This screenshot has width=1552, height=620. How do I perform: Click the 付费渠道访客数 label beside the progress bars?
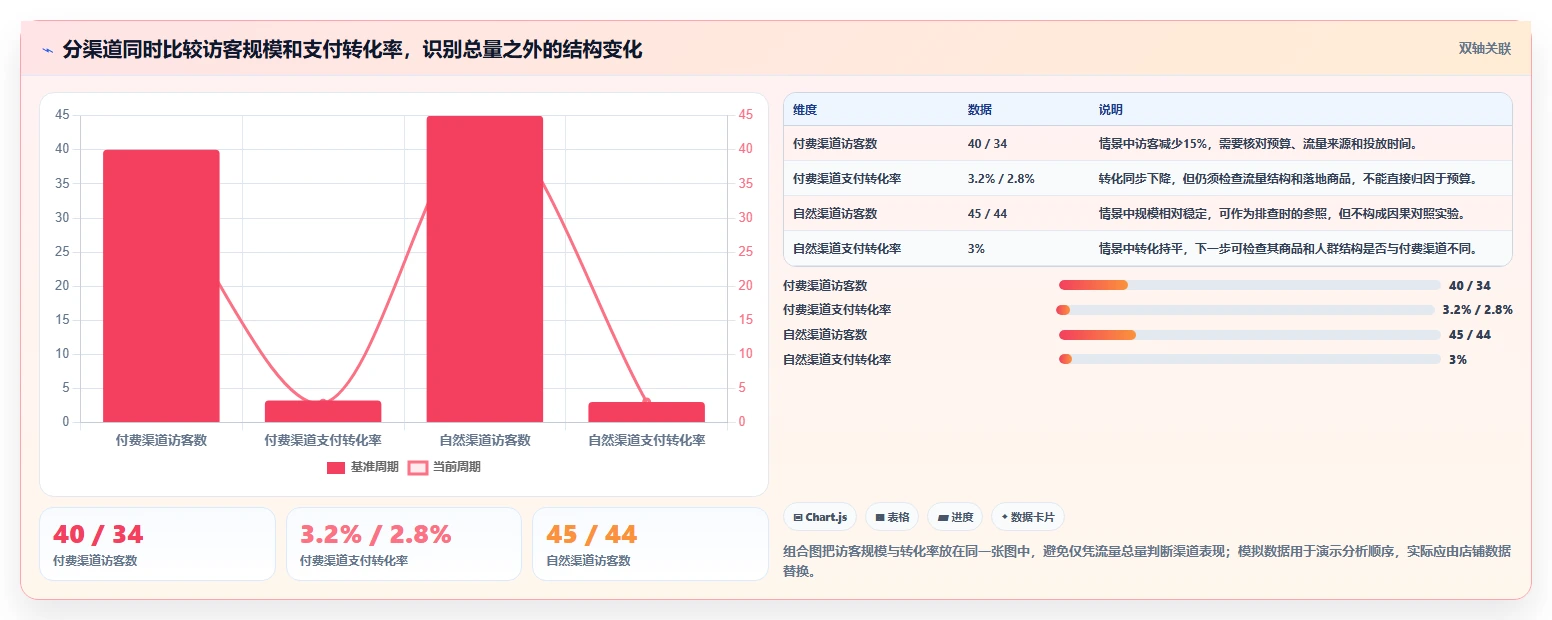click(x=825, y=286)
